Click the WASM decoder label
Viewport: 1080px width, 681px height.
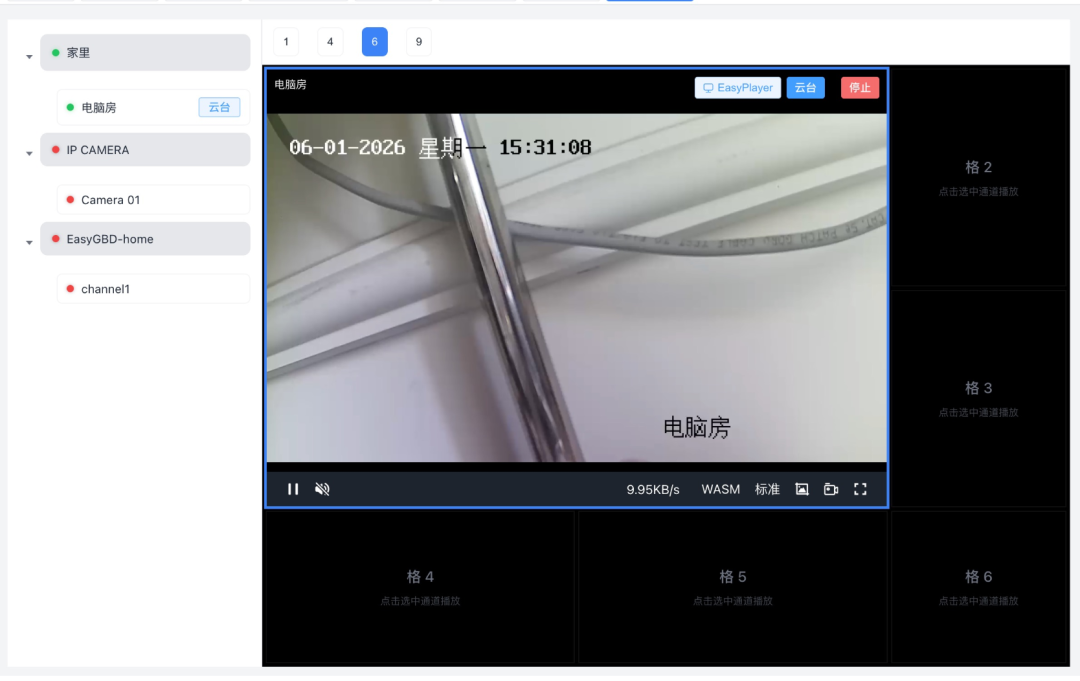click(720, 489)
